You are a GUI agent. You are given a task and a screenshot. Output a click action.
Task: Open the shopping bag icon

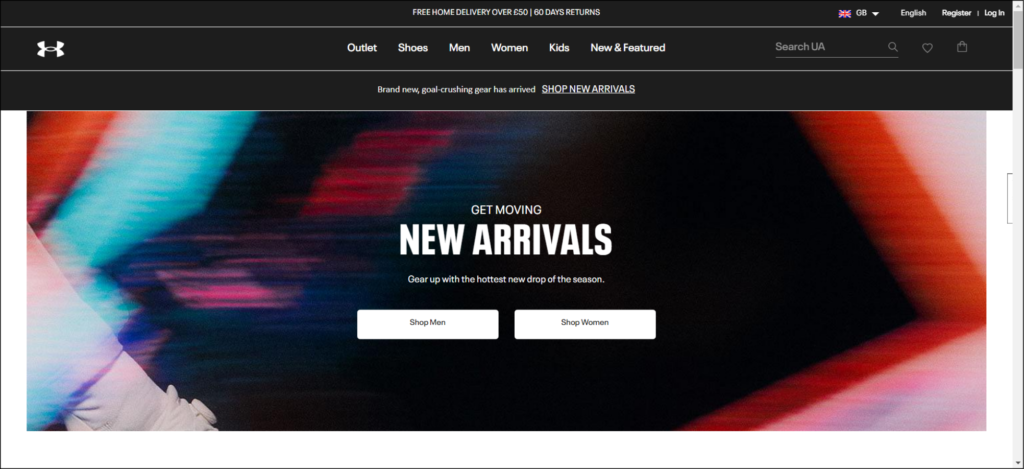[x=962, y=47]
